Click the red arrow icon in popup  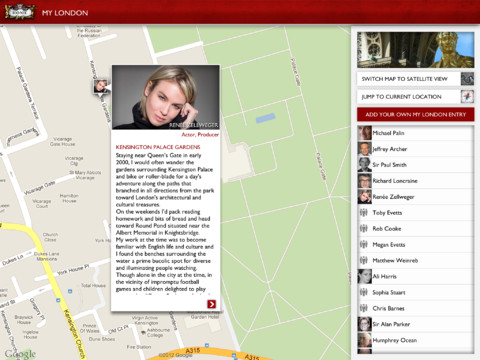211,304
